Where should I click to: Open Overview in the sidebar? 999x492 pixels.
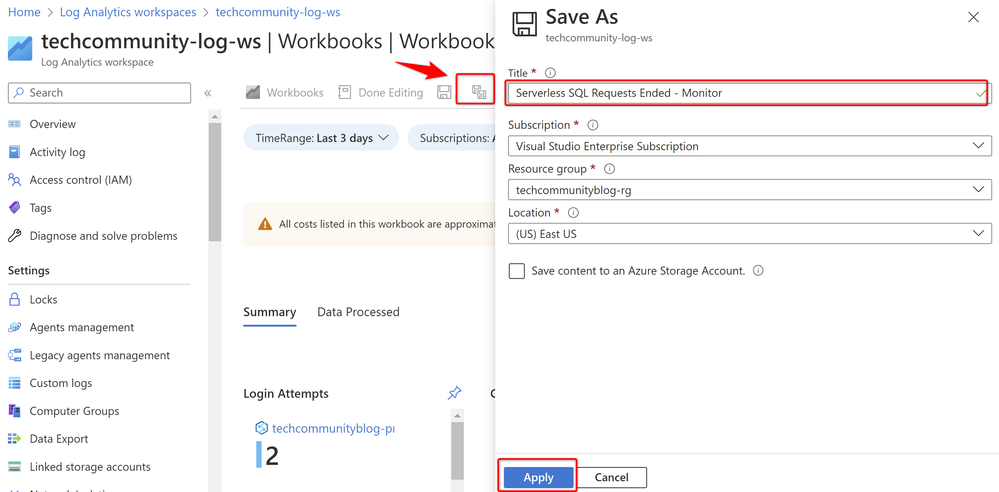point(52,124)
